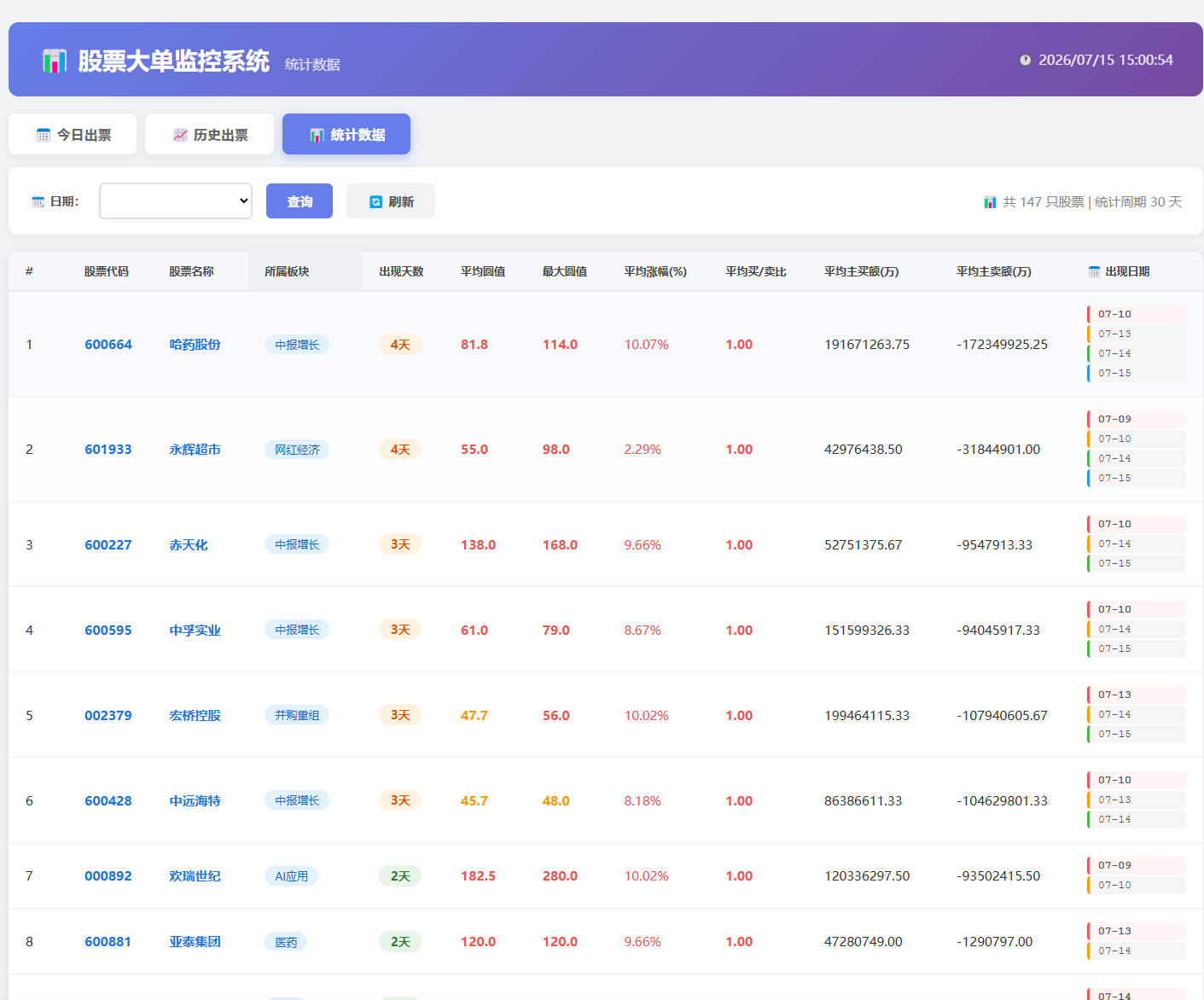Open stock code 000892 link

pos(108,875)
